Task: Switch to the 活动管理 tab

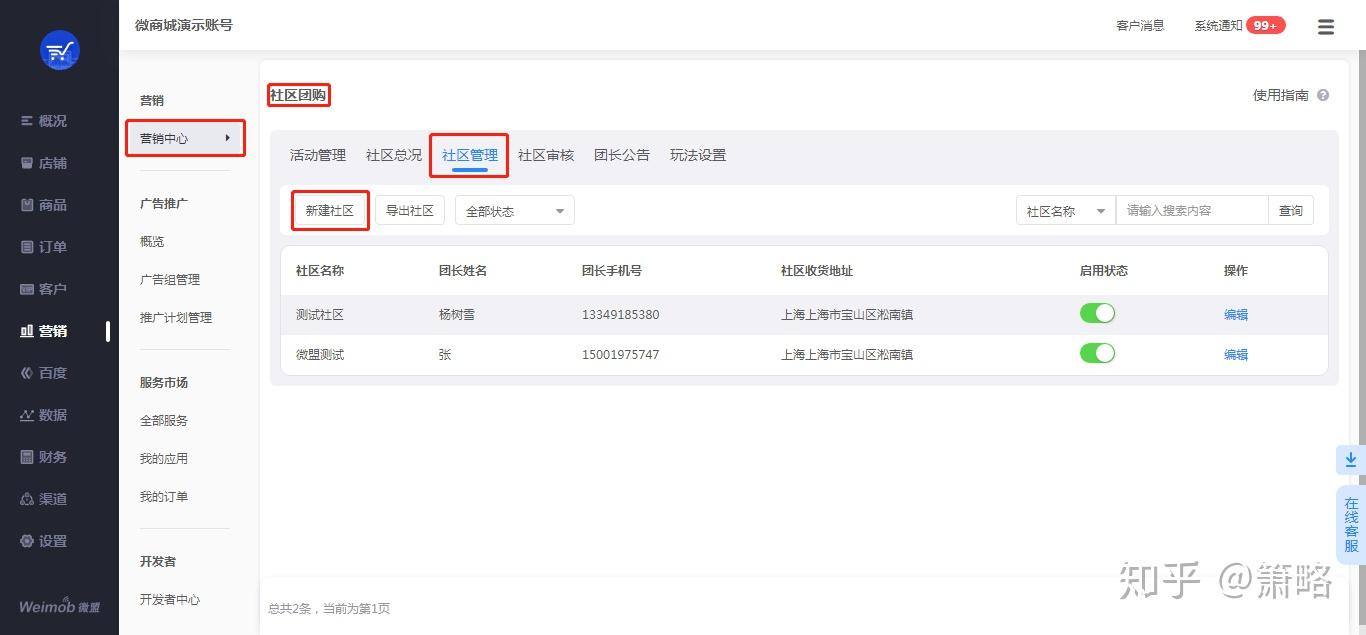Action: point(318,155)
